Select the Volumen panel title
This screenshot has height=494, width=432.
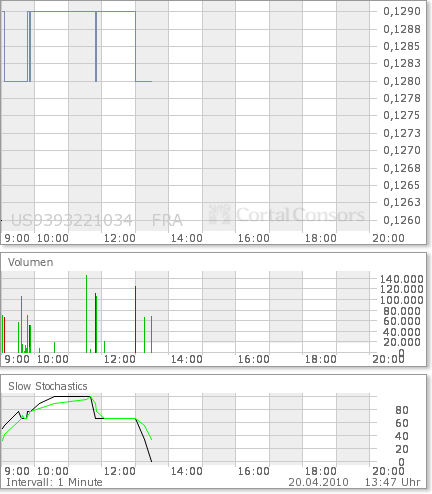30,262
